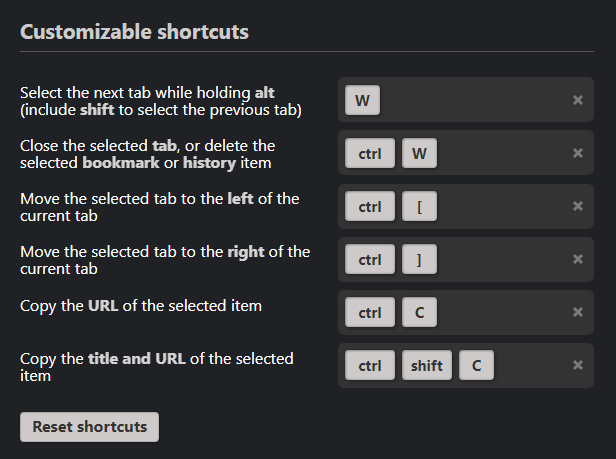Click the shift key chip
This screenshot has height=459, width=616.
[427, 365]
